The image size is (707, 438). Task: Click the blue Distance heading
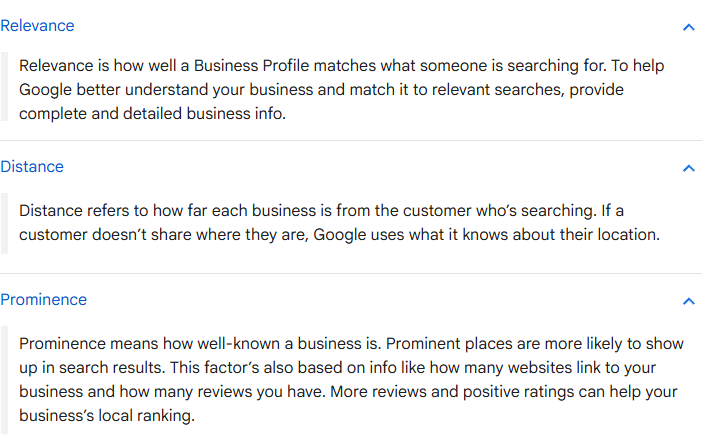tap(32, 167)
